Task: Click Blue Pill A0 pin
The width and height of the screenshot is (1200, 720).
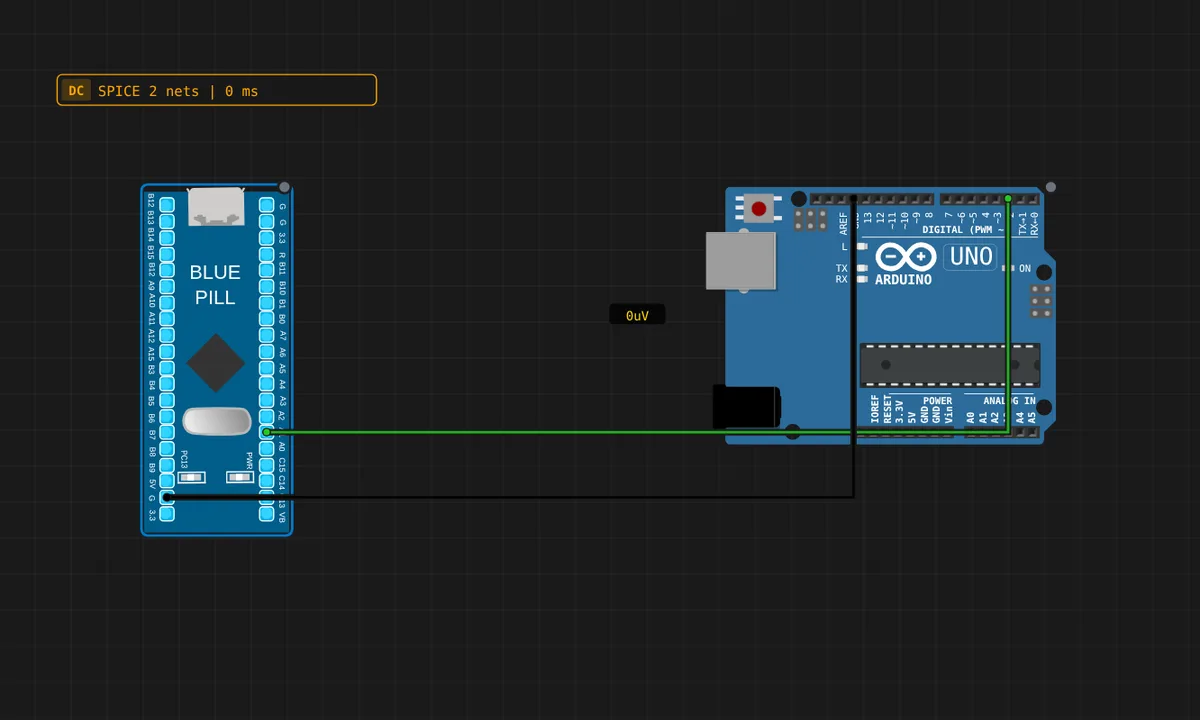Action: point(267,447)
